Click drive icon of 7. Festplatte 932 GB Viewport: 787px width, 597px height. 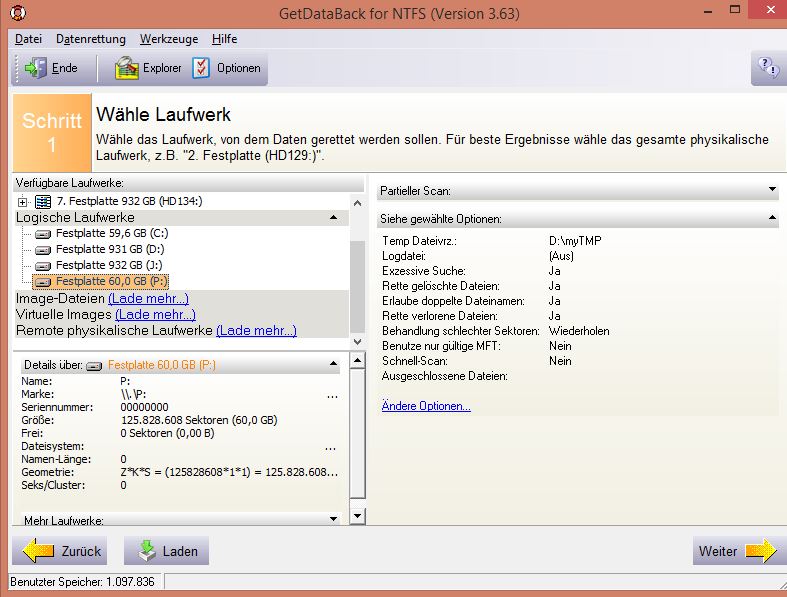tap(43, 202)
